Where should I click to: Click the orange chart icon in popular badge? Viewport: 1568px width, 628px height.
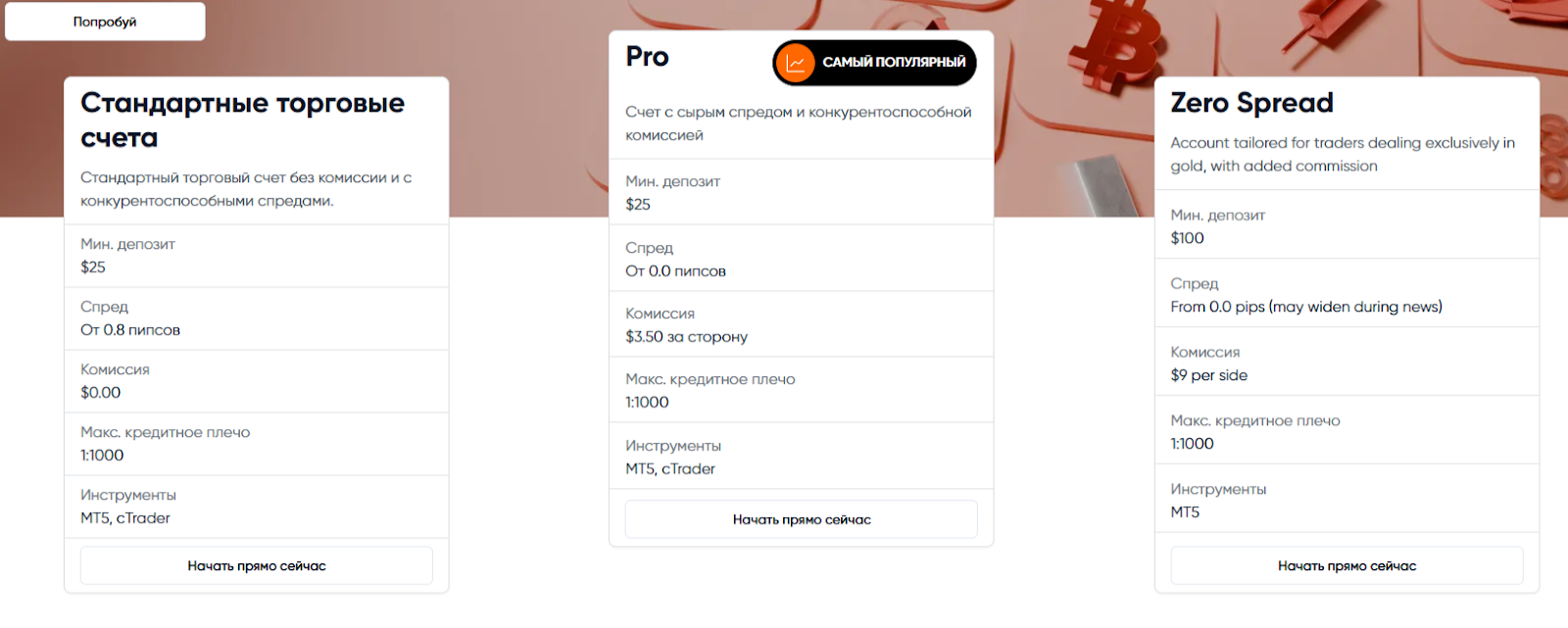point(796,63)
